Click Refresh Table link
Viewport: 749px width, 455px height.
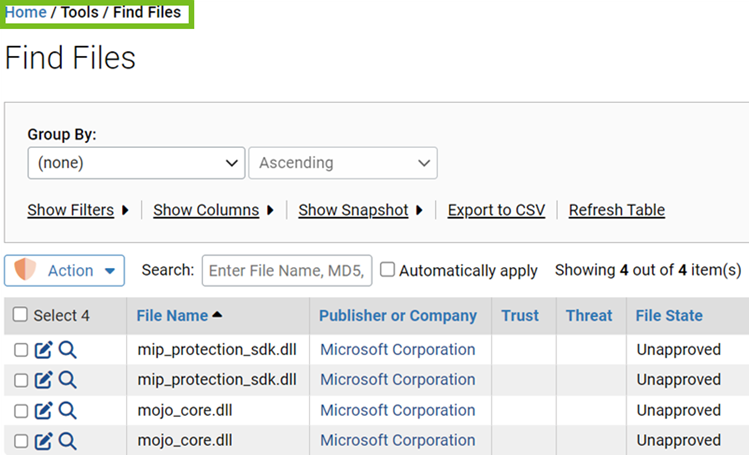pos(616,210)
